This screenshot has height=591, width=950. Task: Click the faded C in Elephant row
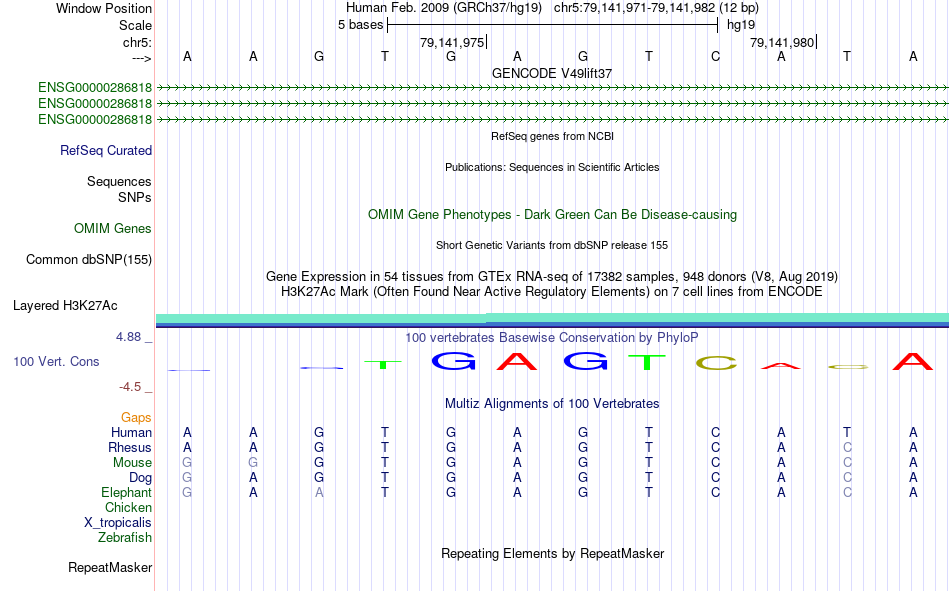[847, 492]
